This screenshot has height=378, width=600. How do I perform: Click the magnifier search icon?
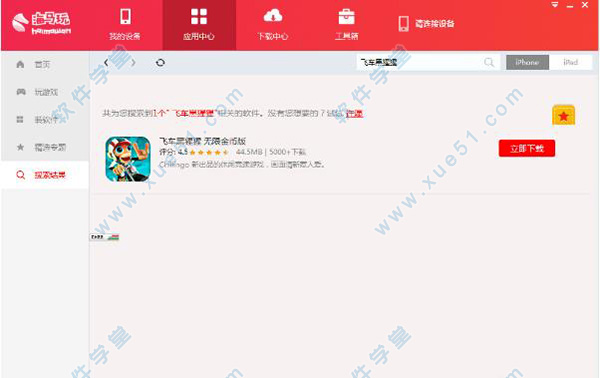[489, 62]
